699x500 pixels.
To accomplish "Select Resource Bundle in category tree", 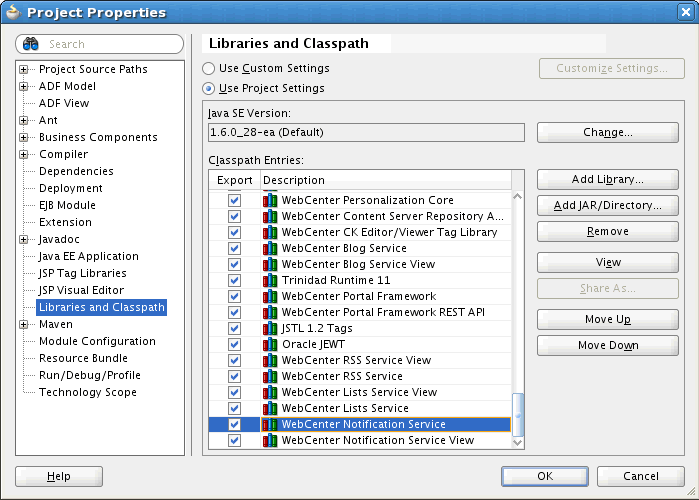I will coord(83,358).
